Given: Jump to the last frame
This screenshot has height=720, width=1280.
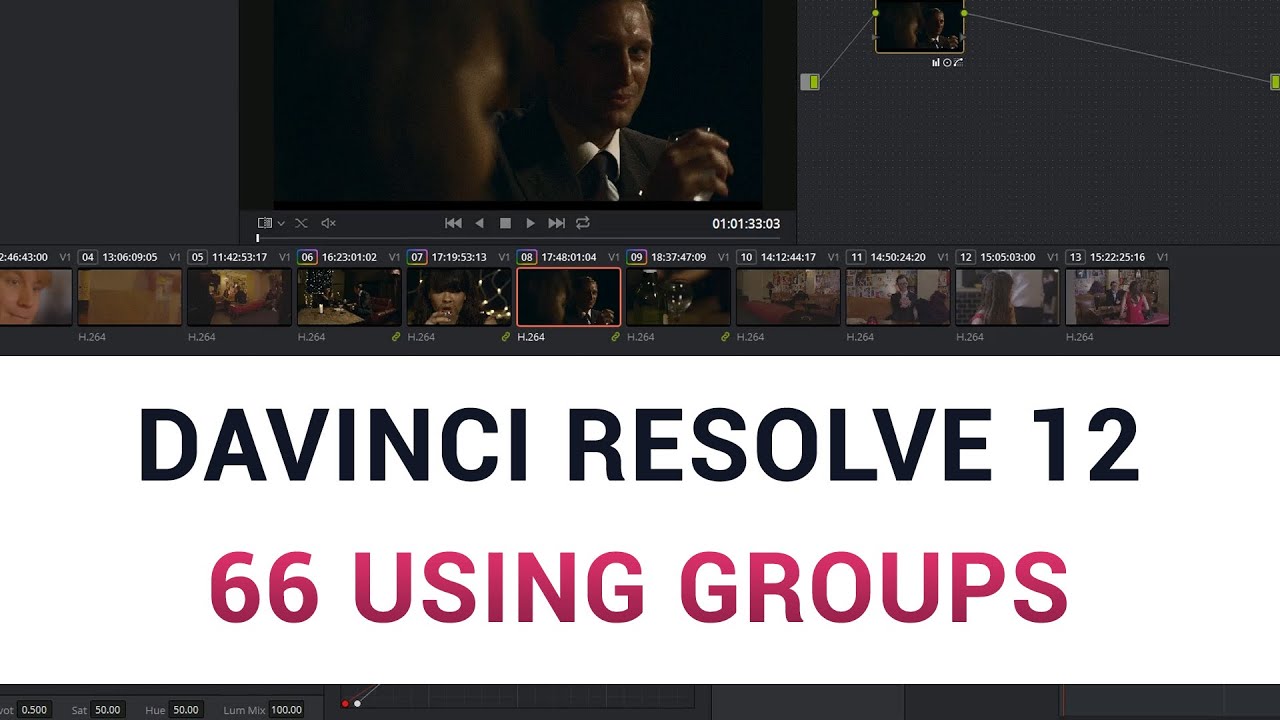Looking at the screenshot, I should coord(557,223).
